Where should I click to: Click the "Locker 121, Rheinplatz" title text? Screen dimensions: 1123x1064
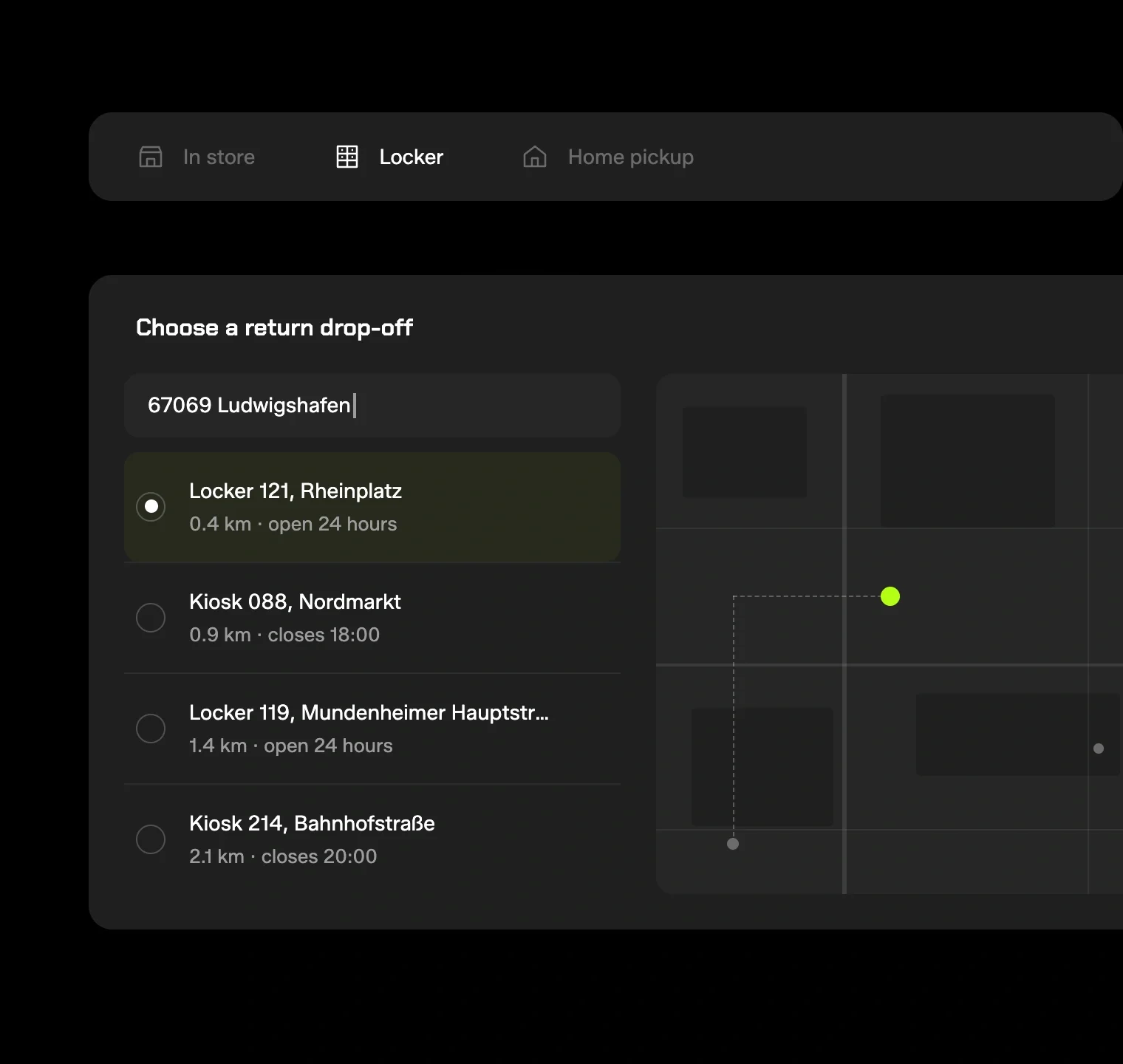(296, 491)
